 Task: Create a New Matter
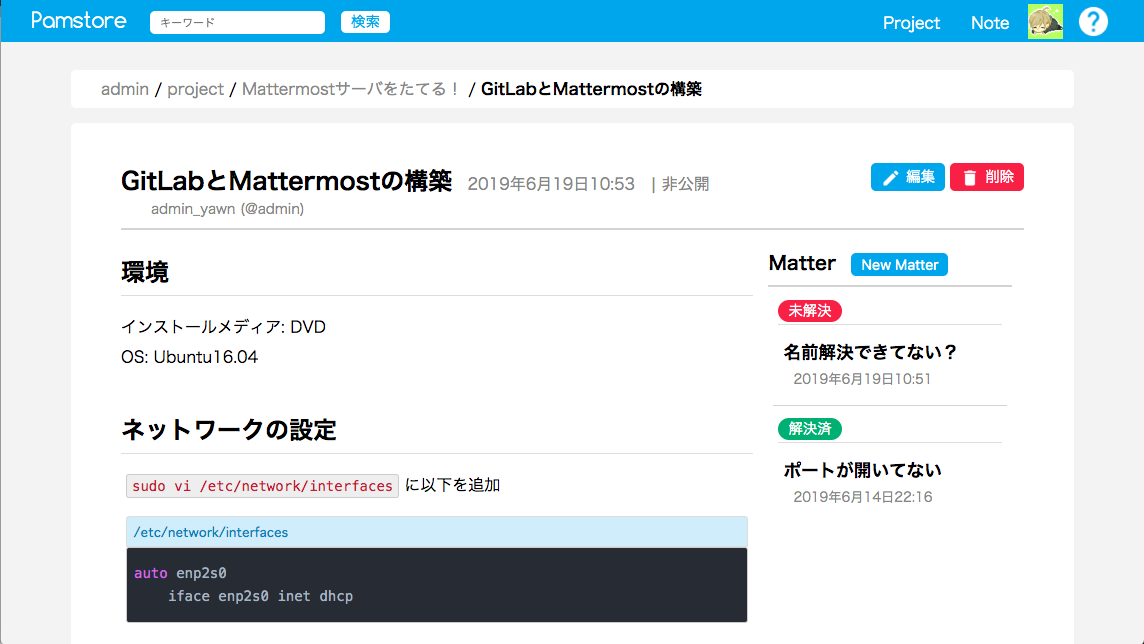pos(899,265)
